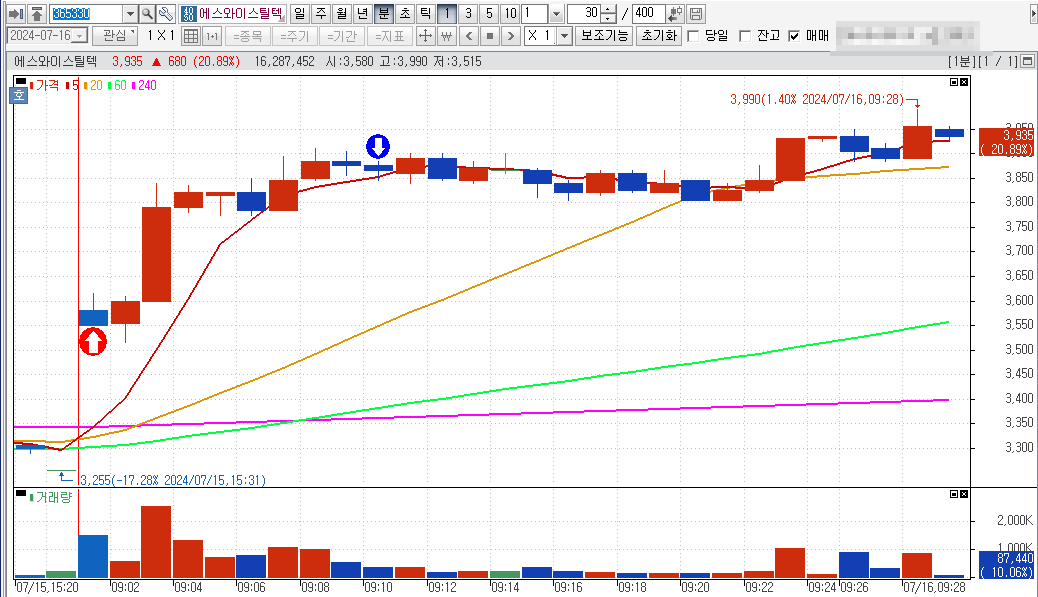Screen dimensions: 1038x597
Task: Click the 호 quote button on chart
Action: pyautogui.click(x=19, y=95)
